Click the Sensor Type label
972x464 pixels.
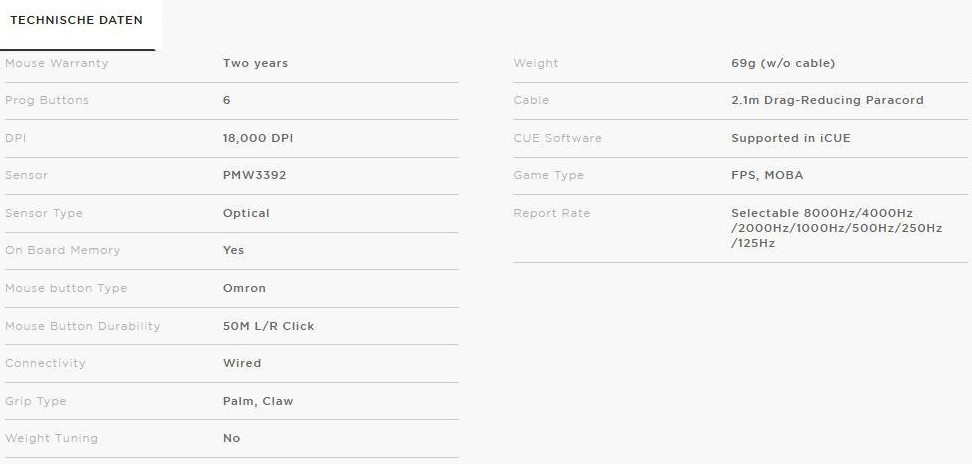[x=44, y=213]
